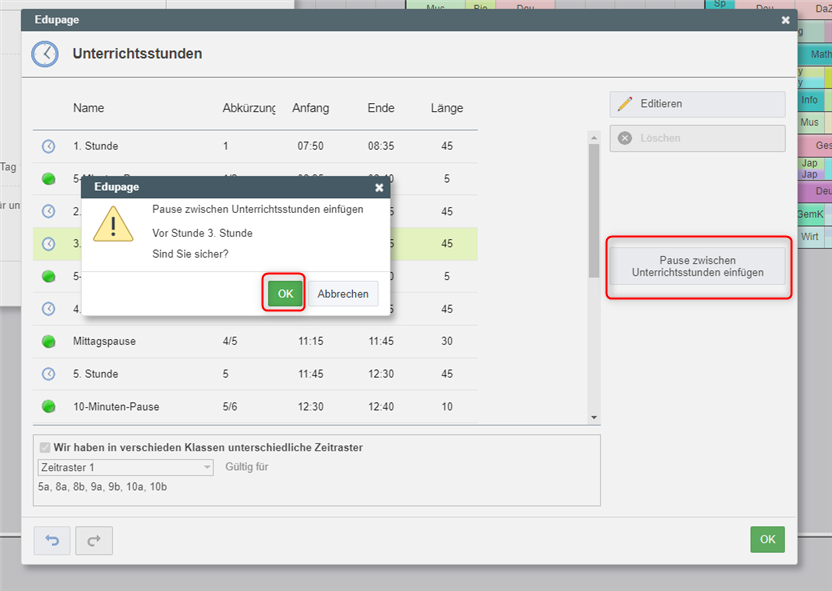
Task: Click the Anfang column header
Action: click(310, 108)
